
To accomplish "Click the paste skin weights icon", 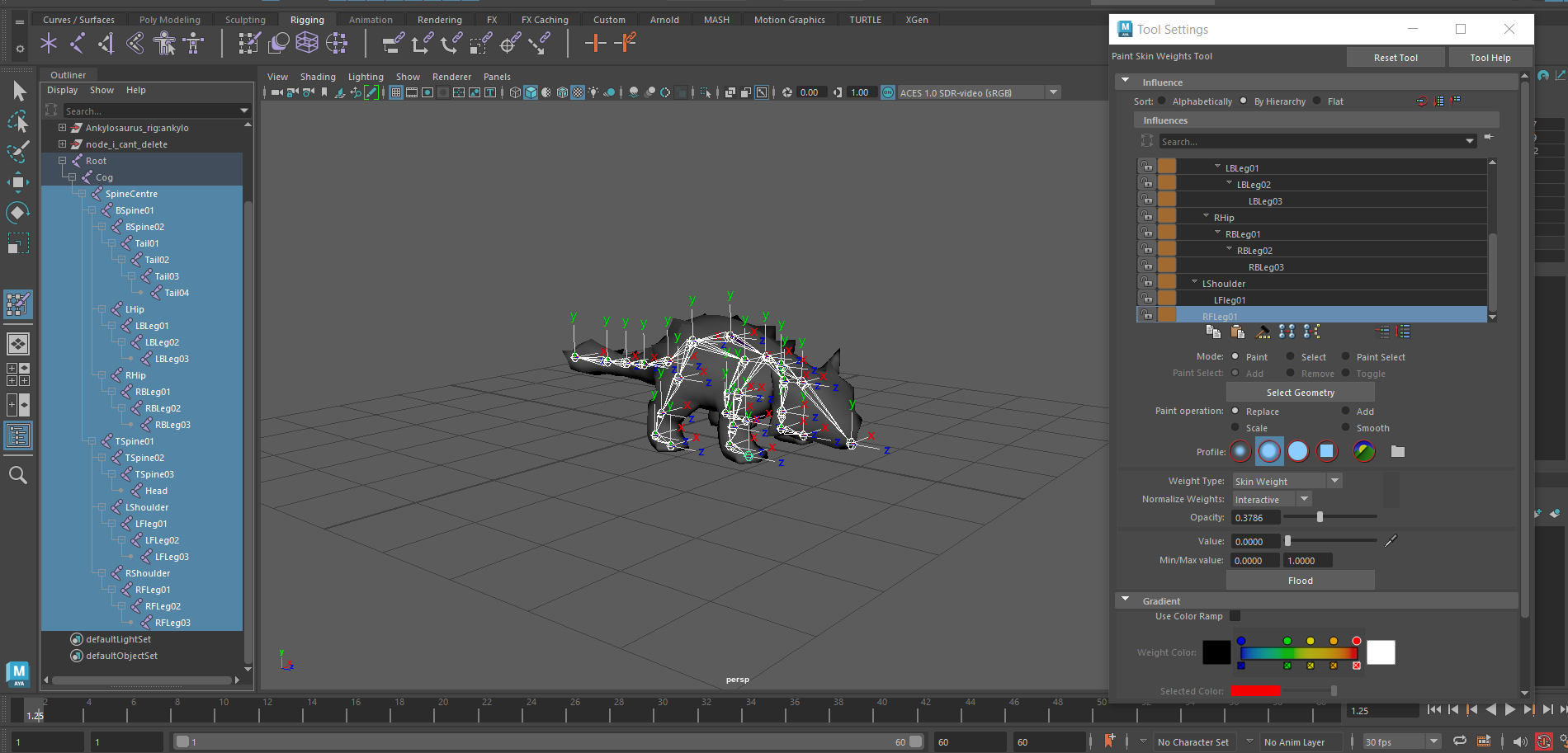I will [x=1238, y=332].
